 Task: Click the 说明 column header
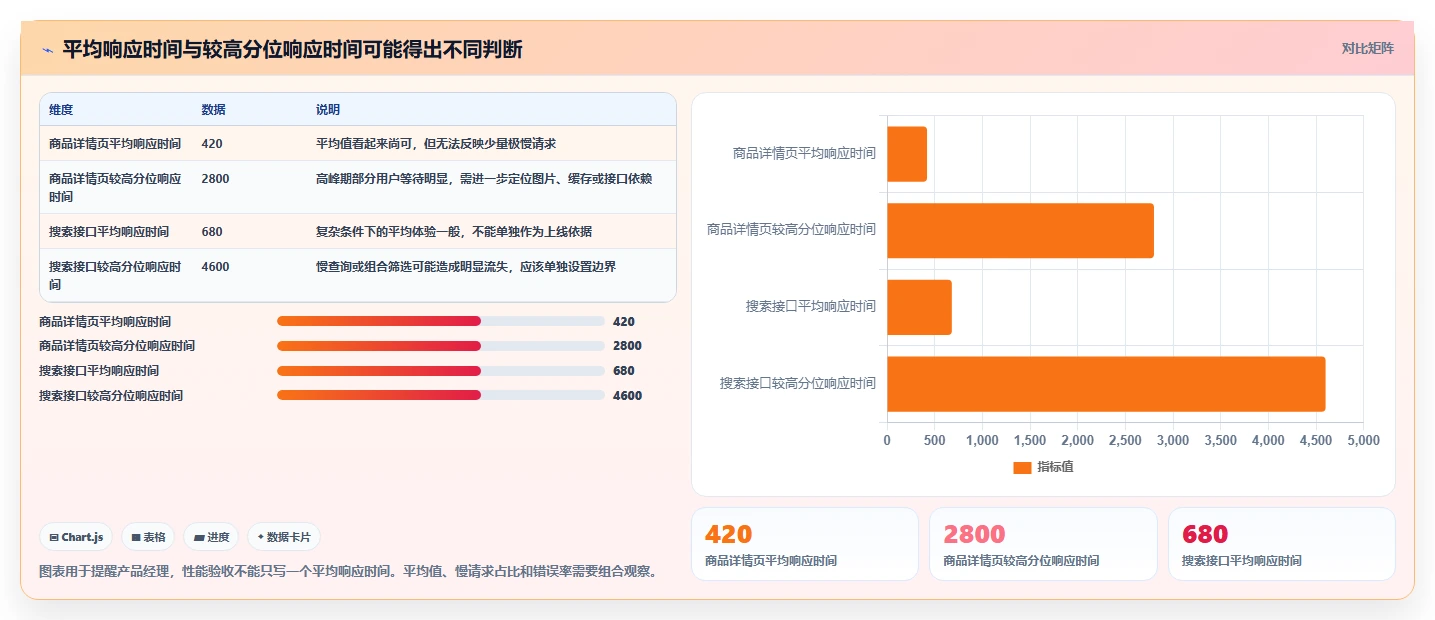pos(328,110)
